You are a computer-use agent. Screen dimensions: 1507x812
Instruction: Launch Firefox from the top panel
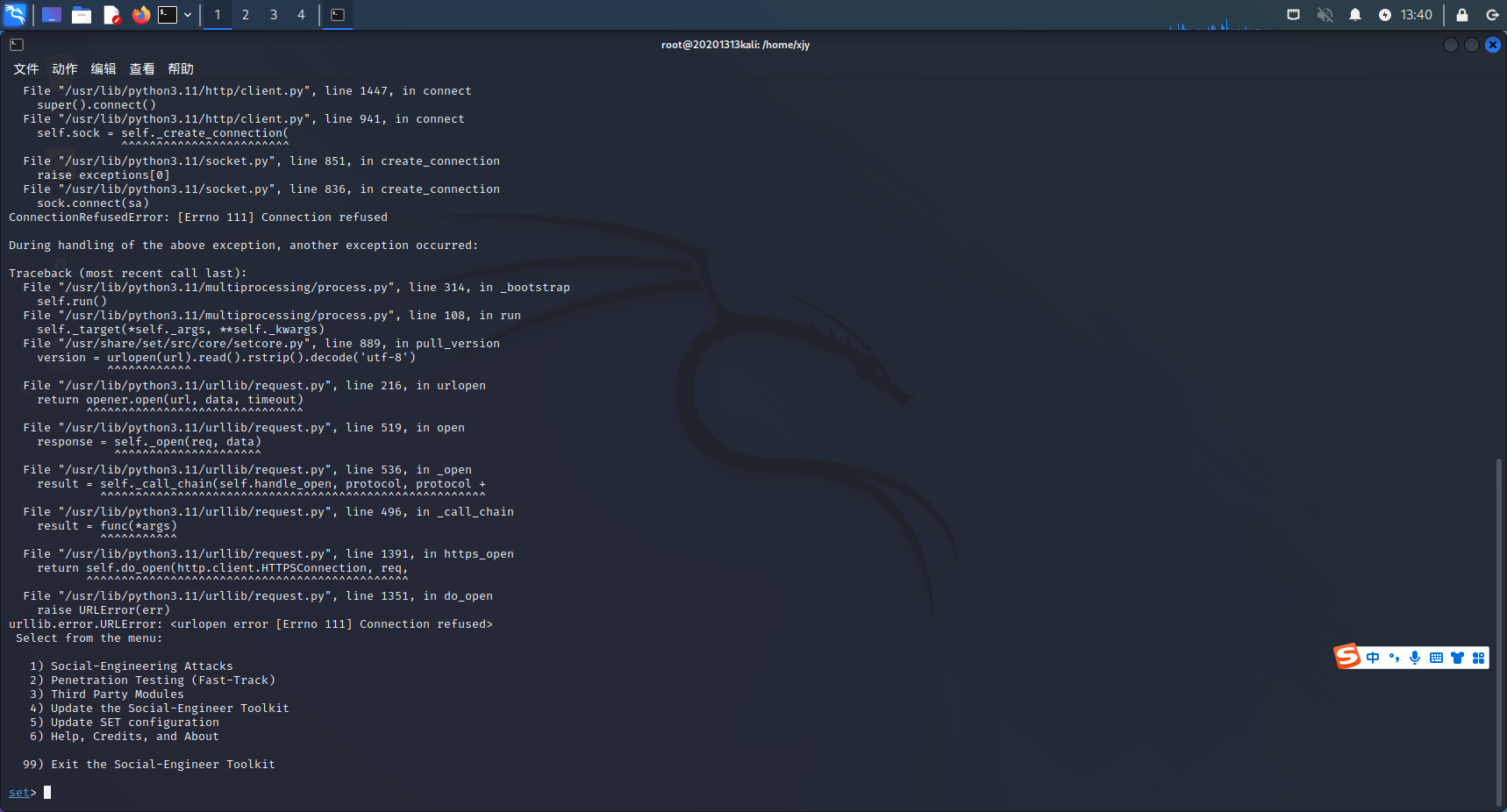[140, 15]
